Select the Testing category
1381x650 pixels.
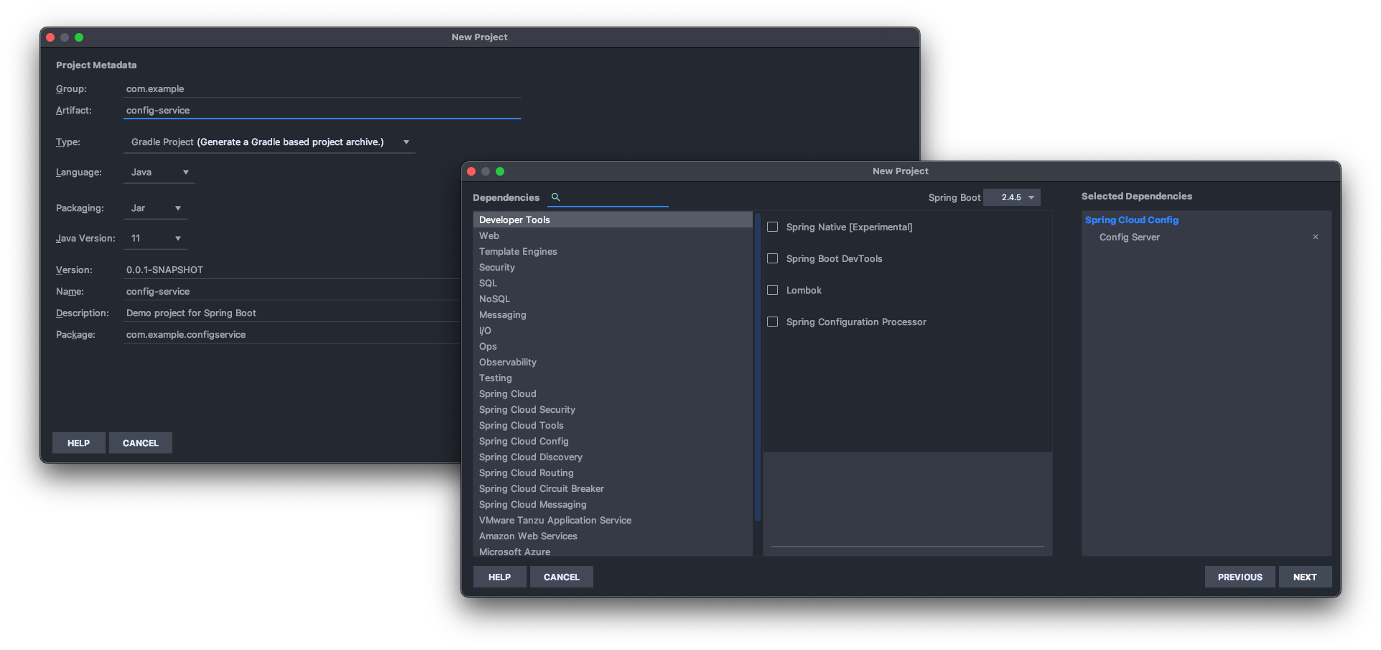pos(613,378)
